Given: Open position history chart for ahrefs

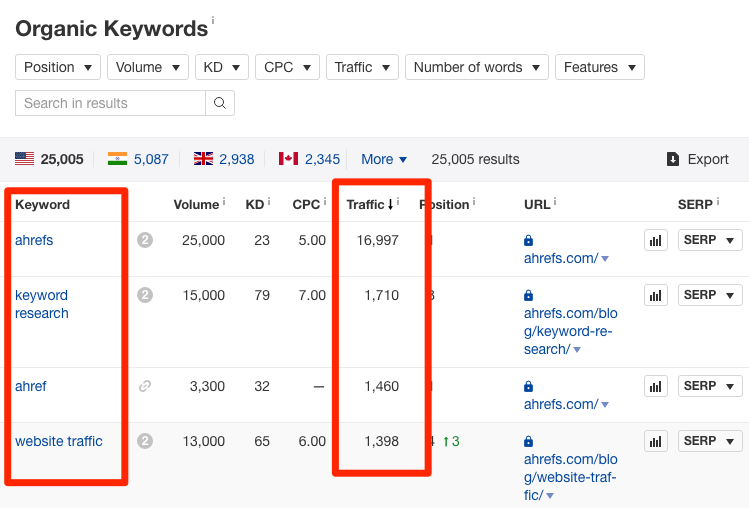Looking at the screenshot, I should click(656, 240).
